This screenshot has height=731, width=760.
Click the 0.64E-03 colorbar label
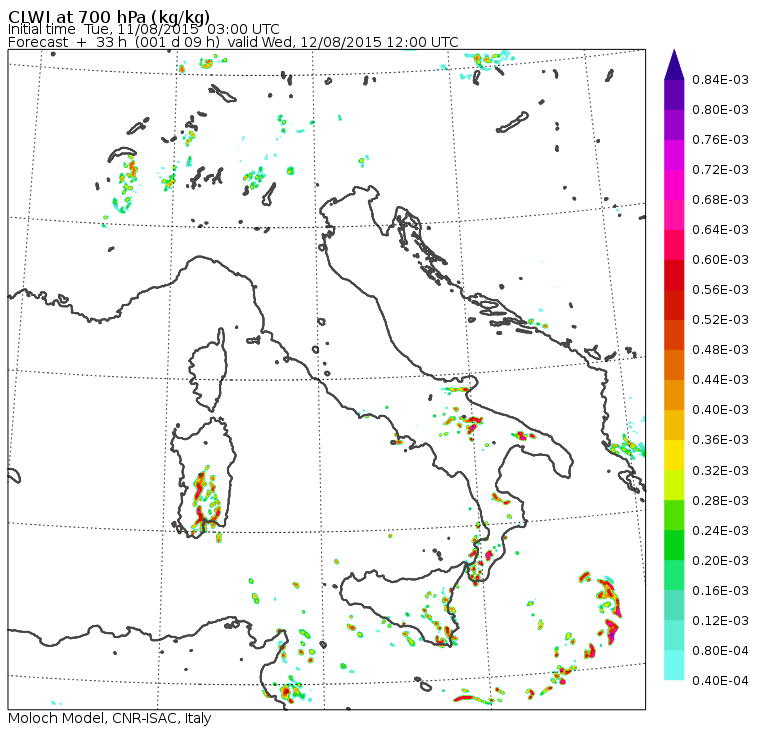(x=720, y=230)
